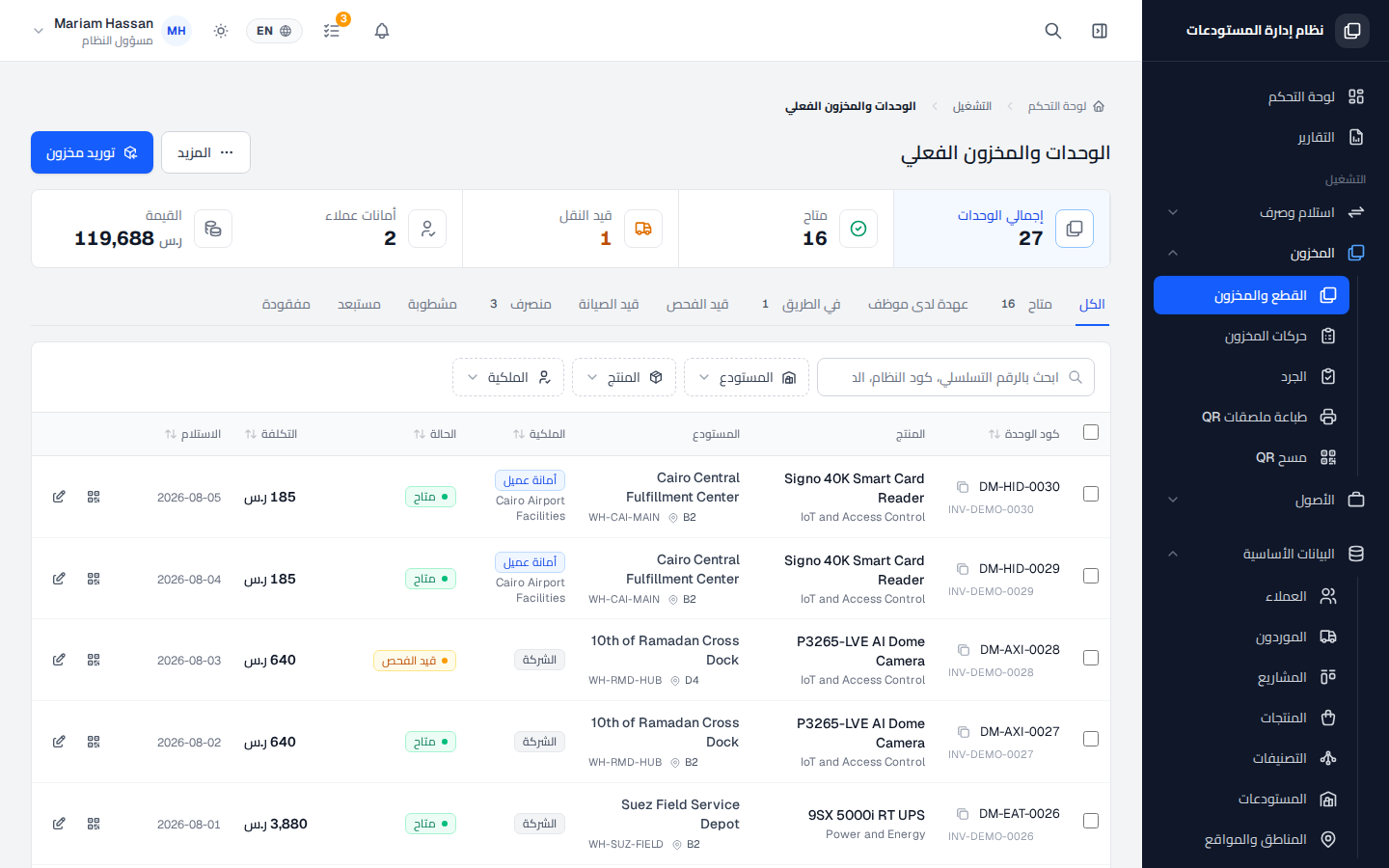Screen dimensions: 1389x868
Task: Open the التشغيل breadcrumb link
Action: 972,106
